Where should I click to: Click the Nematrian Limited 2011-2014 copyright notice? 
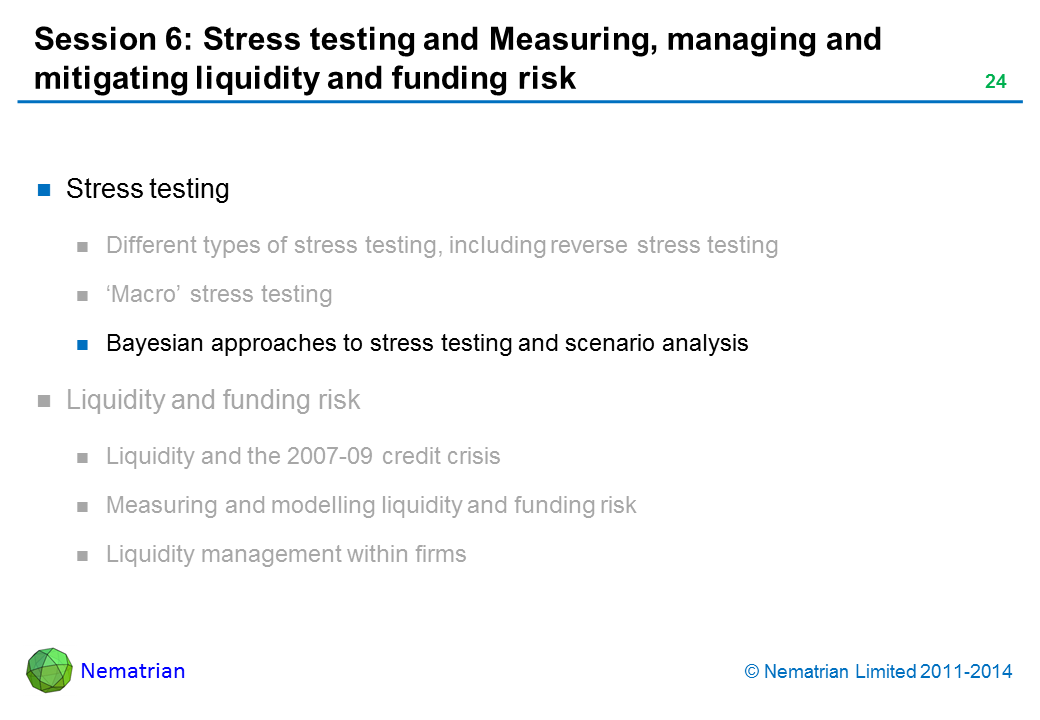878,672
